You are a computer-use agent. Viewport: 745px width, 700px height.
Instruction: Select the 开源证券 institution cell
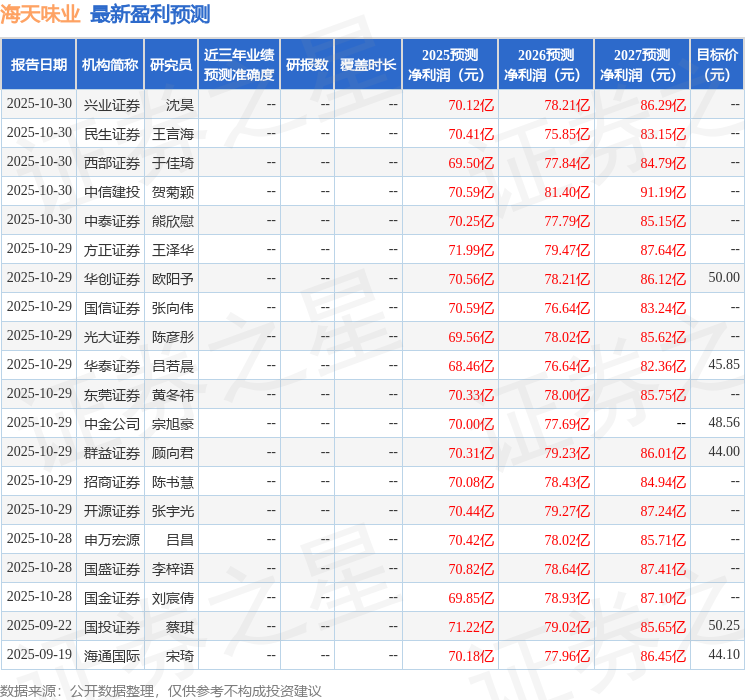click(x=112, y=511)
